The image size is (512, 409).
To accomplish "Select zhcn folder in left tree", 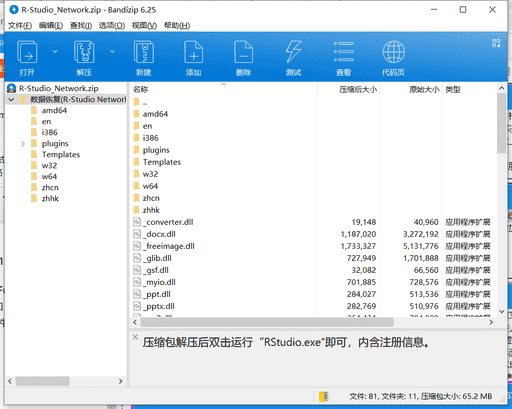I will click(50, 187).
